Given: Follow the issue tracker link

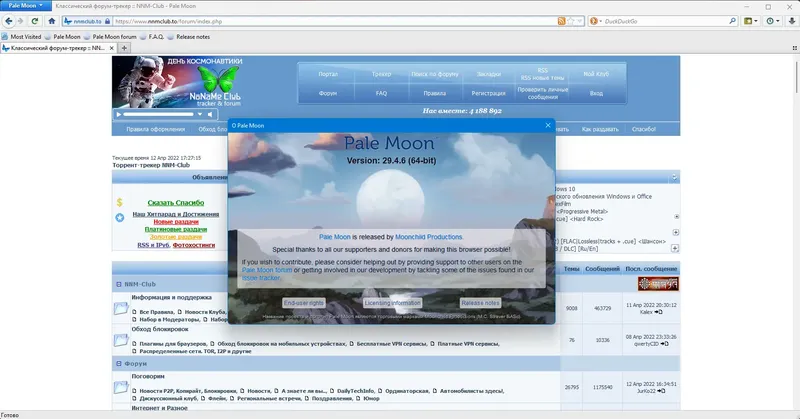Looking at the screenshot, I should click(x=261, y=278).
